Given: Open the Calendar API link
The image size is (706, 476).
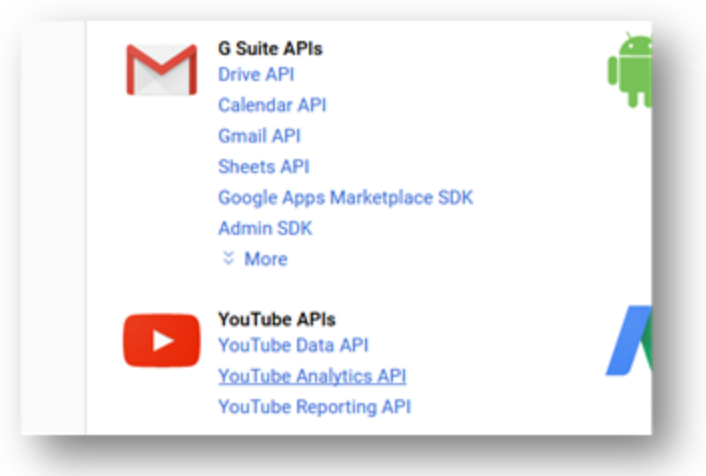Looking at the screenshot, I should 272,105.
